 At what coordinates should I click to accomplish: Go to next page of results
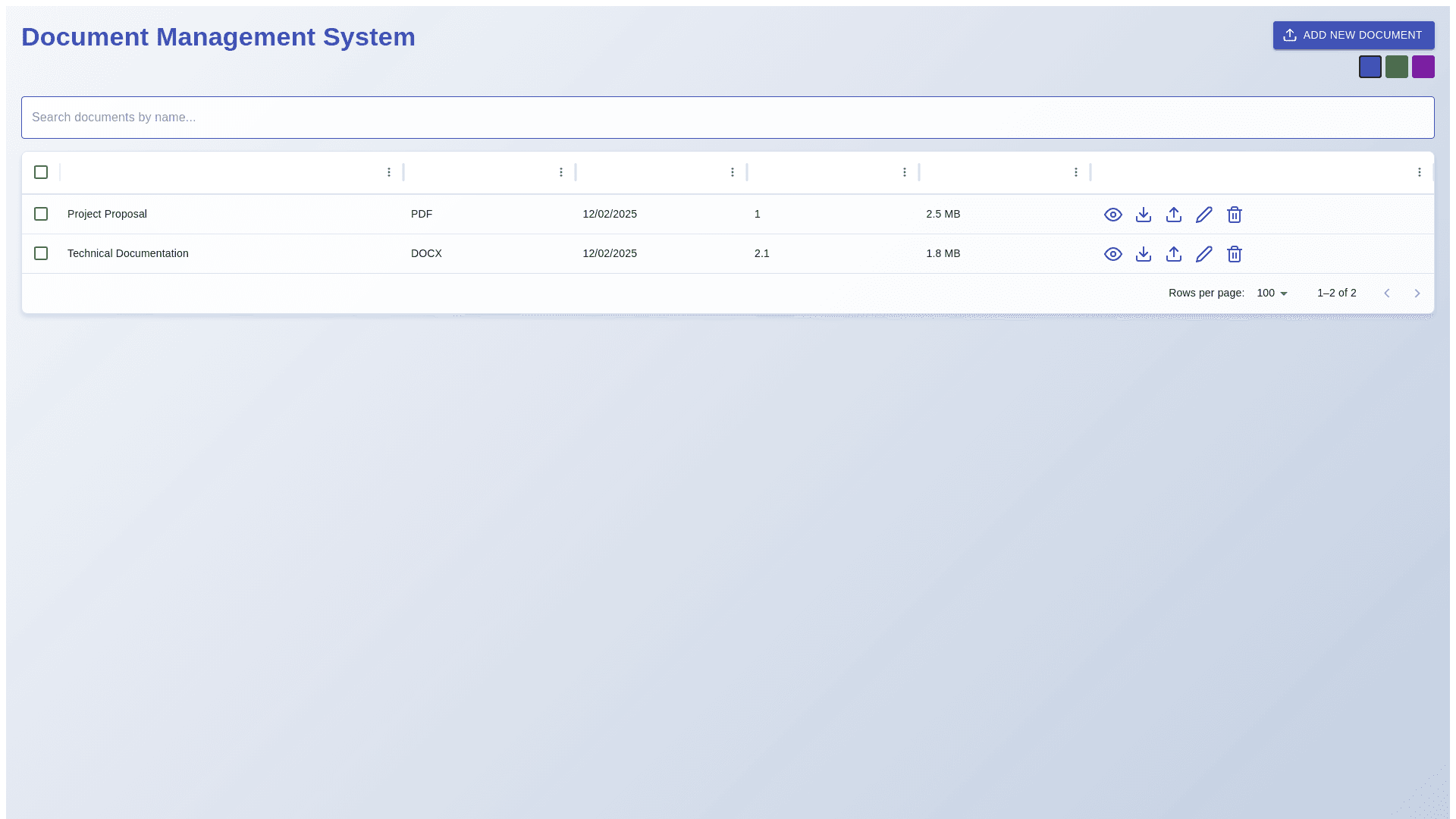tap(1417, 293)
